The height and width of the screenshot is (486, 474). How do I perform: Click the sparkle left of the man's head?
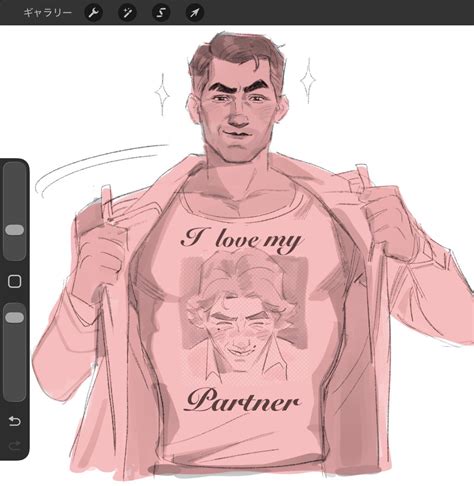coord(163,94)
